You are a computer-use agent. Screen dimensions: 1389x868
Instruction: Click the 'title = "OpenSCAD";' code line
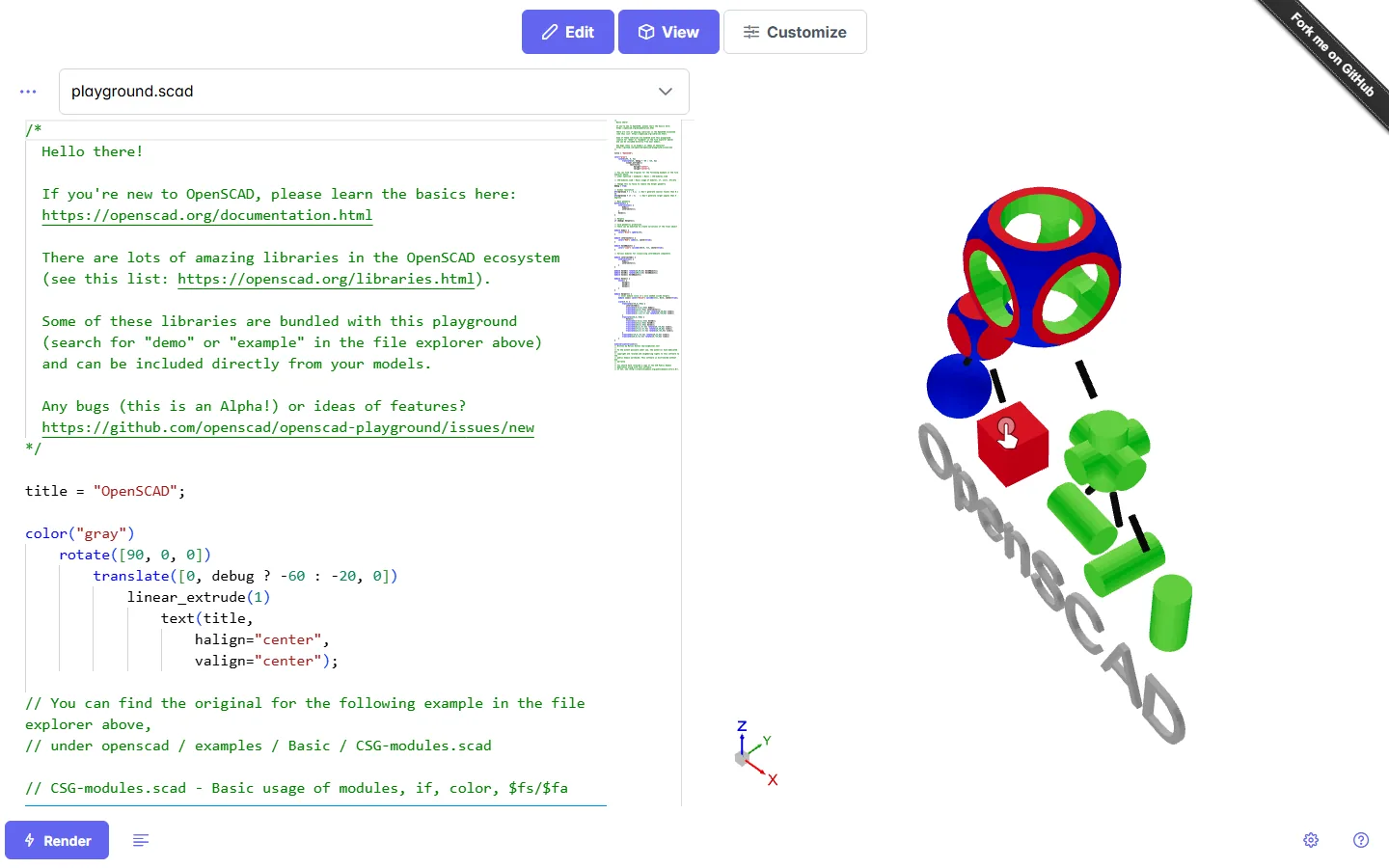[105, 491]
